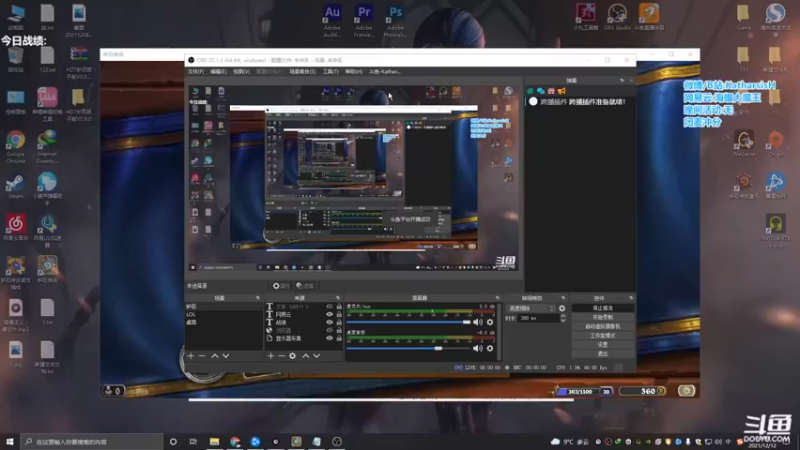The image size is (800, 450).
Task: Open Adobe Premiere desktop shortcut
Action: pyautogui.click(x=364, y=20)
